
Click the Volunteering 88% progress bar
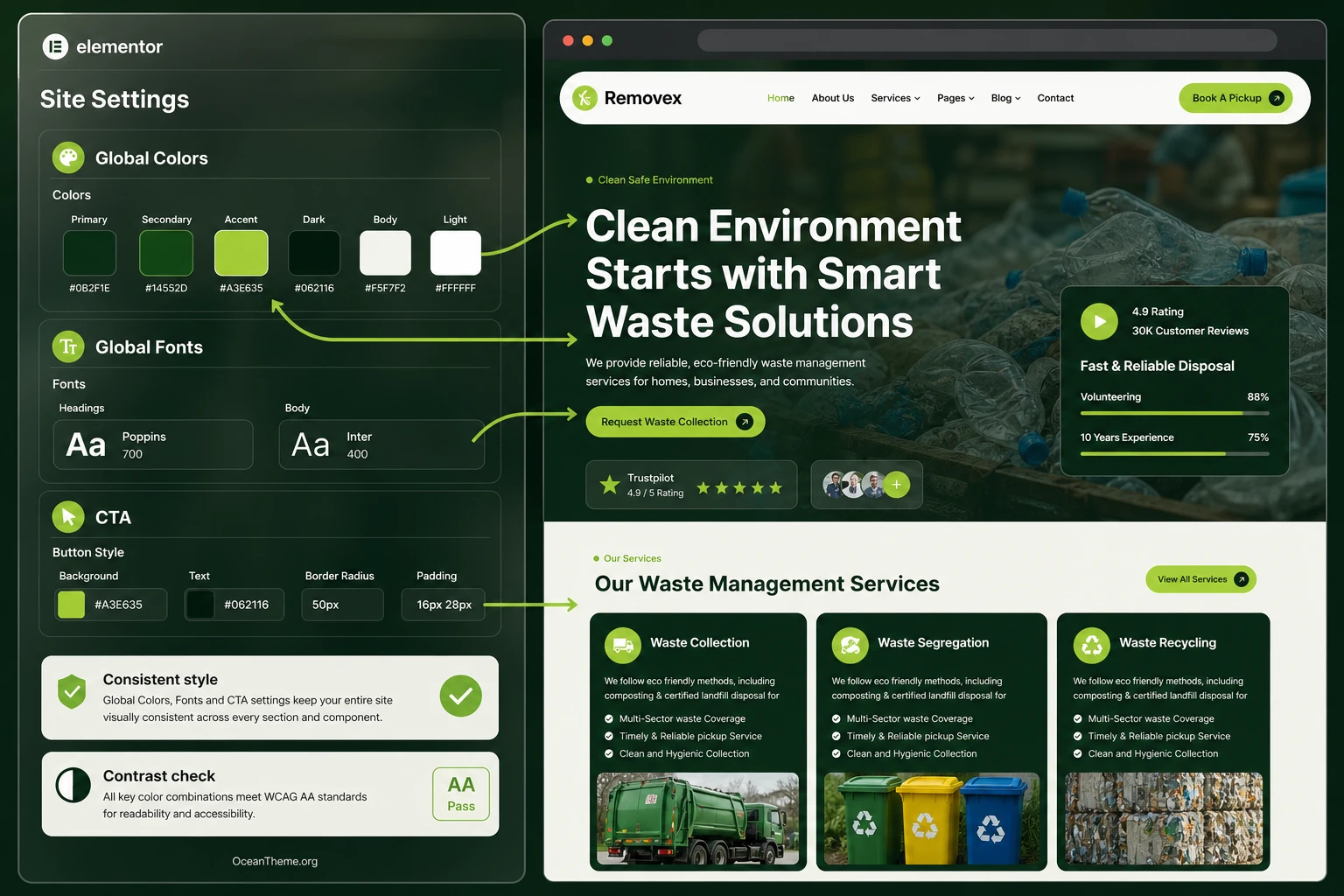[1174, 413]
